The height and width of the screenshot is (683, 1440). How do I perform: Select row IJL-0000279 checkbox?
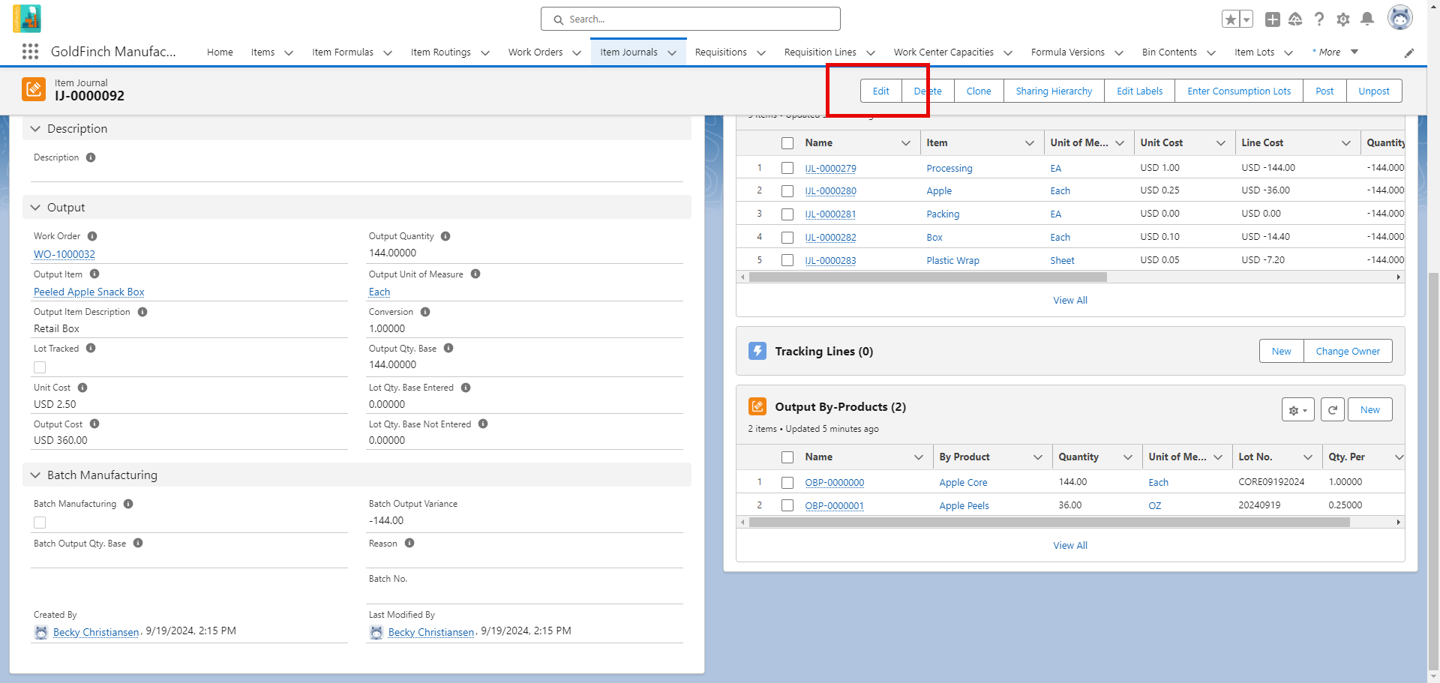point(787,168)
